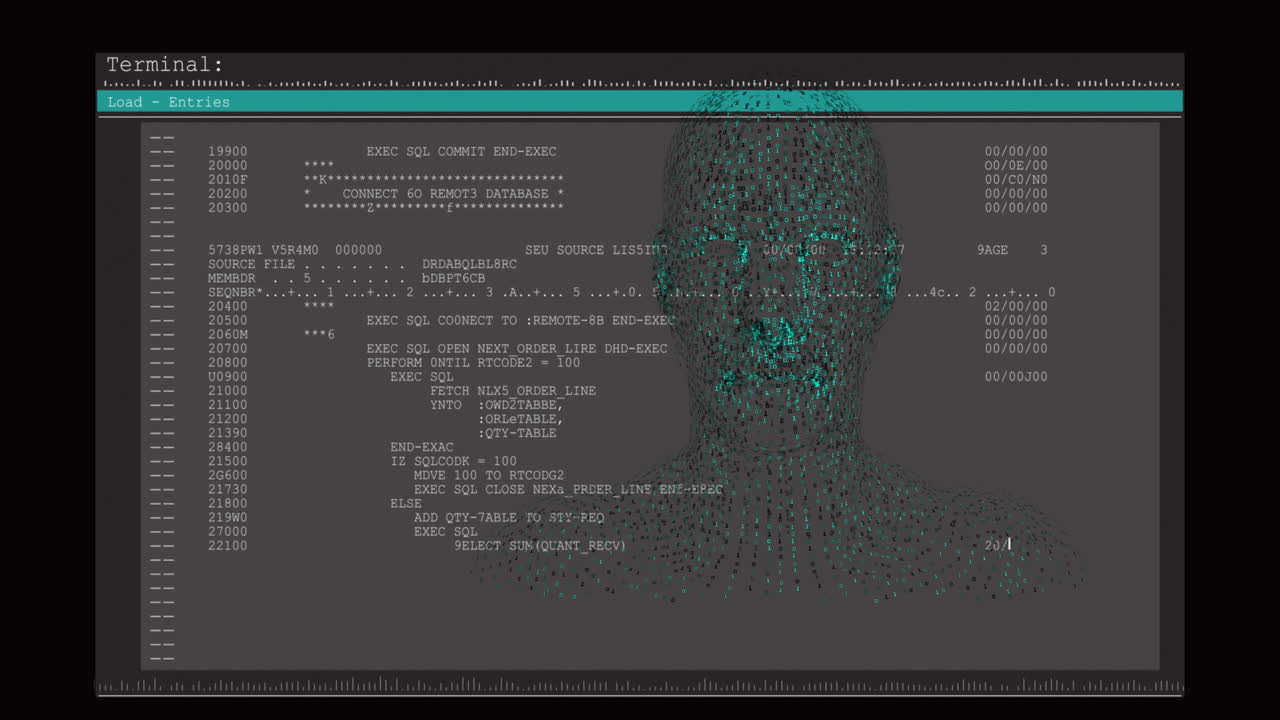
Task: Select the "MDVE 100 TO RTCODG2" statement
Action: click(x=489, y=474)
